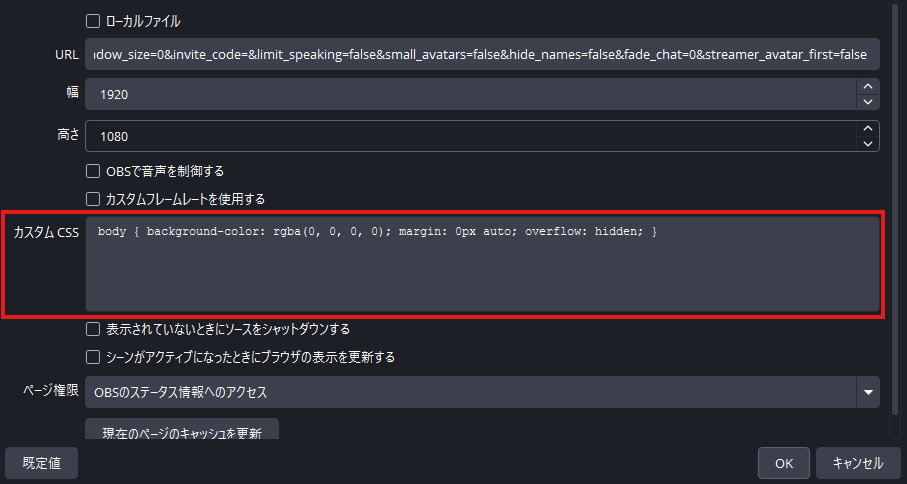Screen dimensions: 907x484
Task: Click the URL input field
Action: [482, 53]
